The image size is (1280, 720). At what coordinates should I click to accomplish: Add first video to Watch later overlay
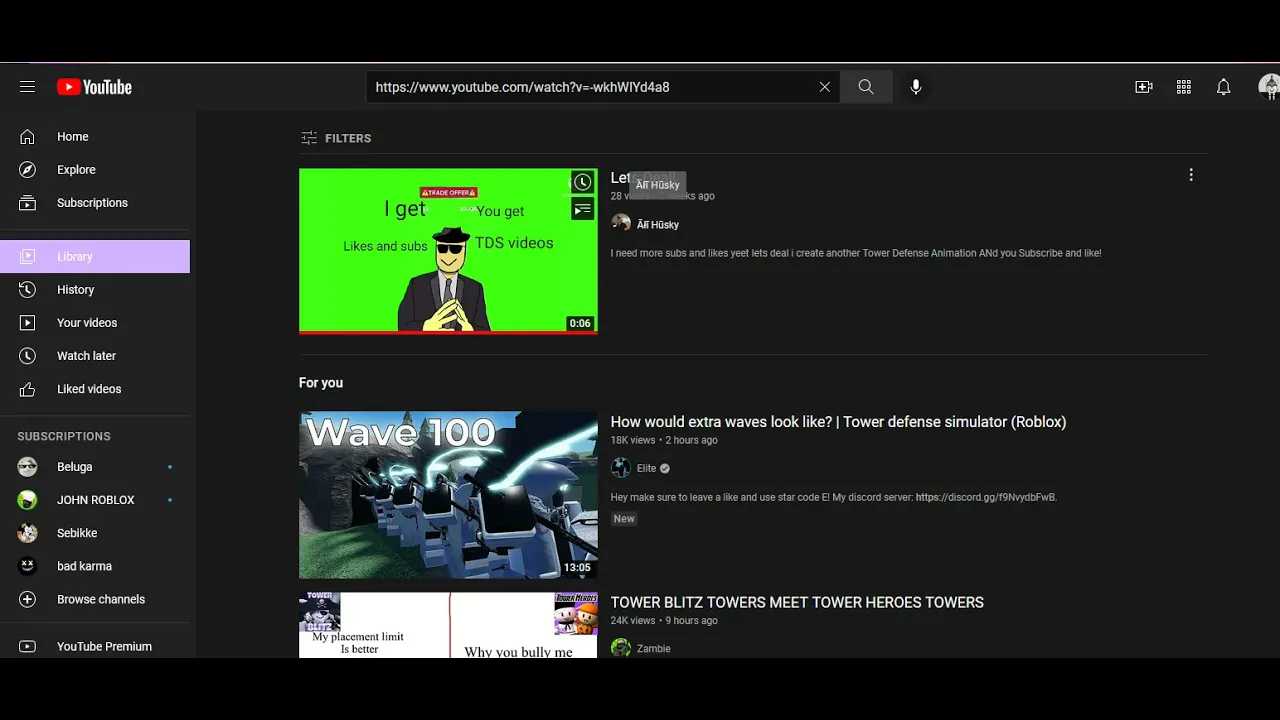pyautogui.click(x=582, y=182)
